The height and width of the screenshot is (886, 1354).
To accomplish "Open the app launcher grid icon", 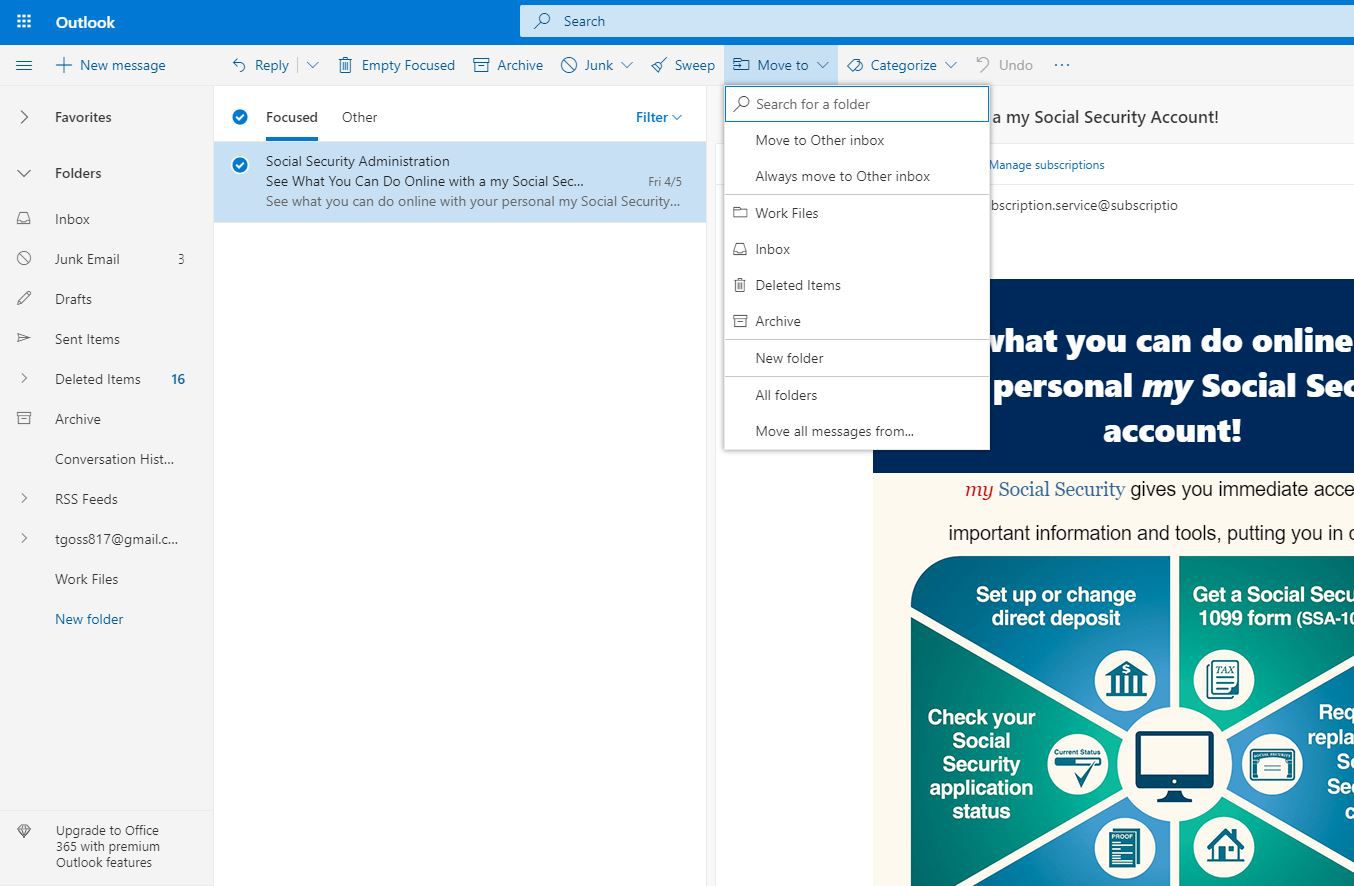I will [x=24, y=21].
